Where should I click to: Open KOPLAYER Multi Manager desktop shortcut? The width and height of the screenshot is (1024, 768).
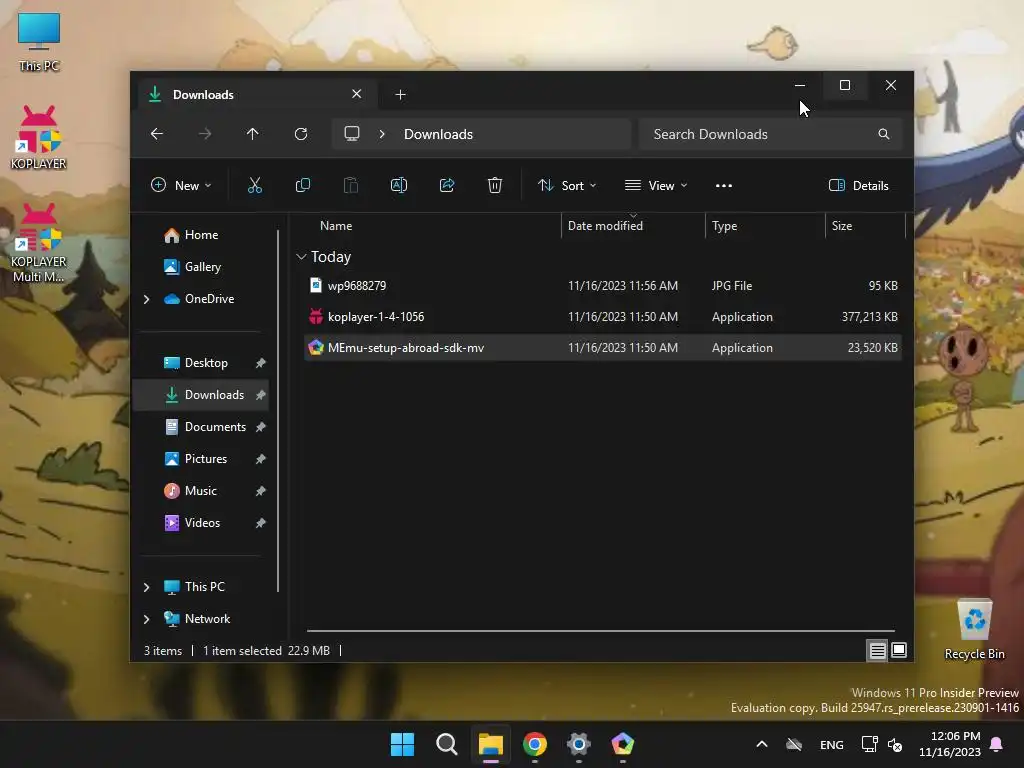point(39,242)
